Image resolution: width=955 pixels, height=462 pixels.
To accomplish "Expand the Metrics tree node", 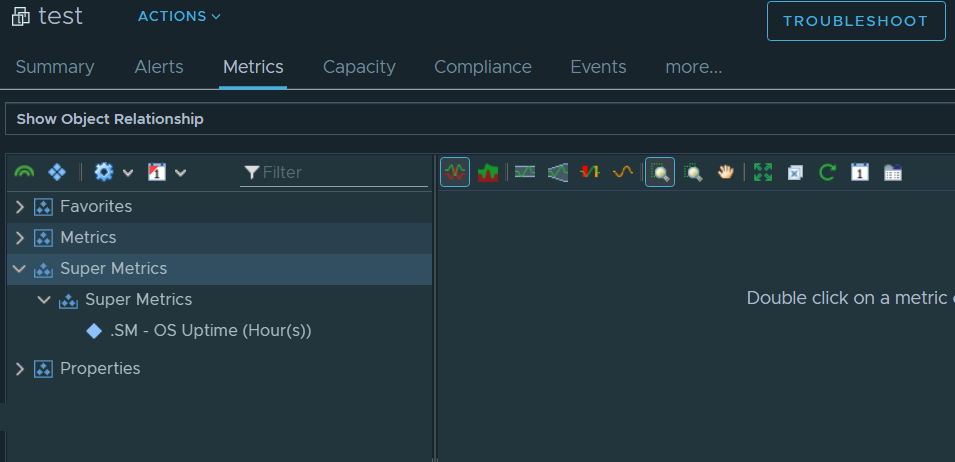I will pyautogui.click(x=19, y=237).
